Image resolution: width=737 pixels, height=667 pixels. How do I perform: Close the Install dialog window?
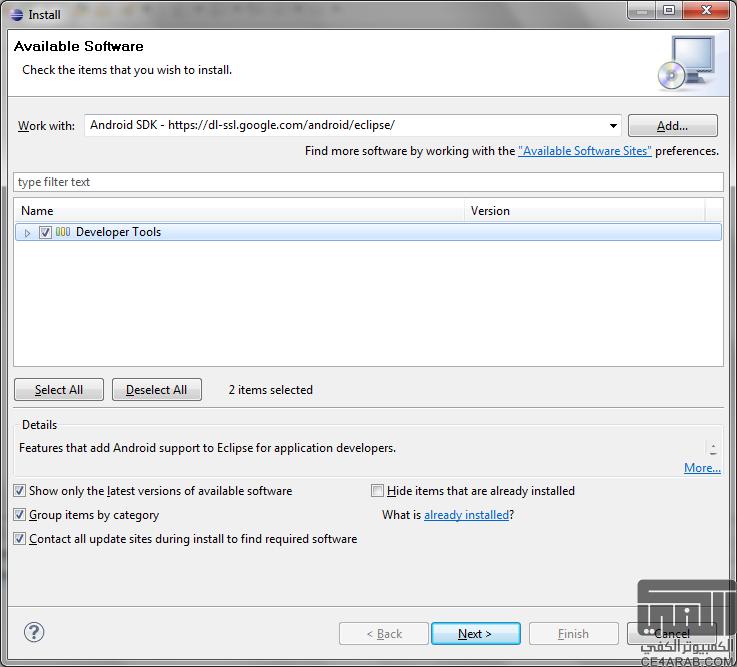click(x=706, y=10)
